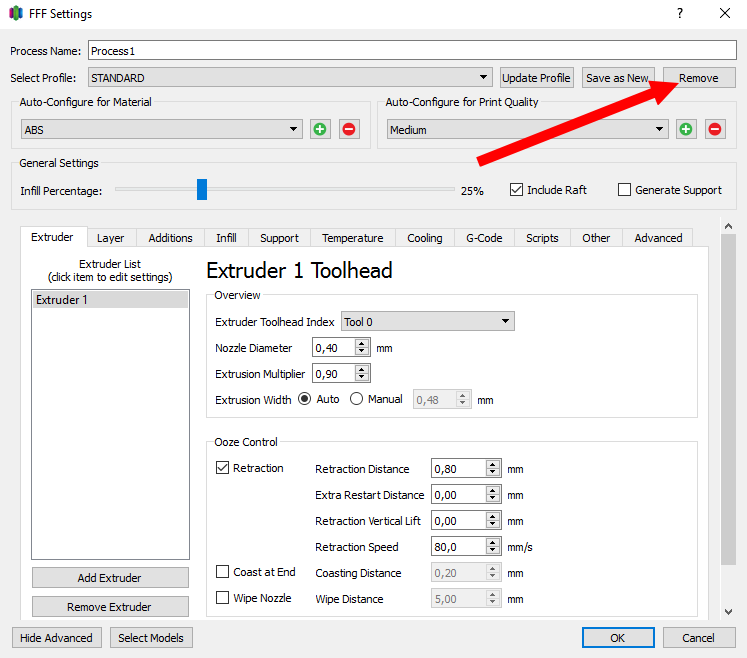The width and height of the screenshot is (747, 658).
Task: Increase Retraction Distance with spinner up arrow
Action: click(492, 464)
